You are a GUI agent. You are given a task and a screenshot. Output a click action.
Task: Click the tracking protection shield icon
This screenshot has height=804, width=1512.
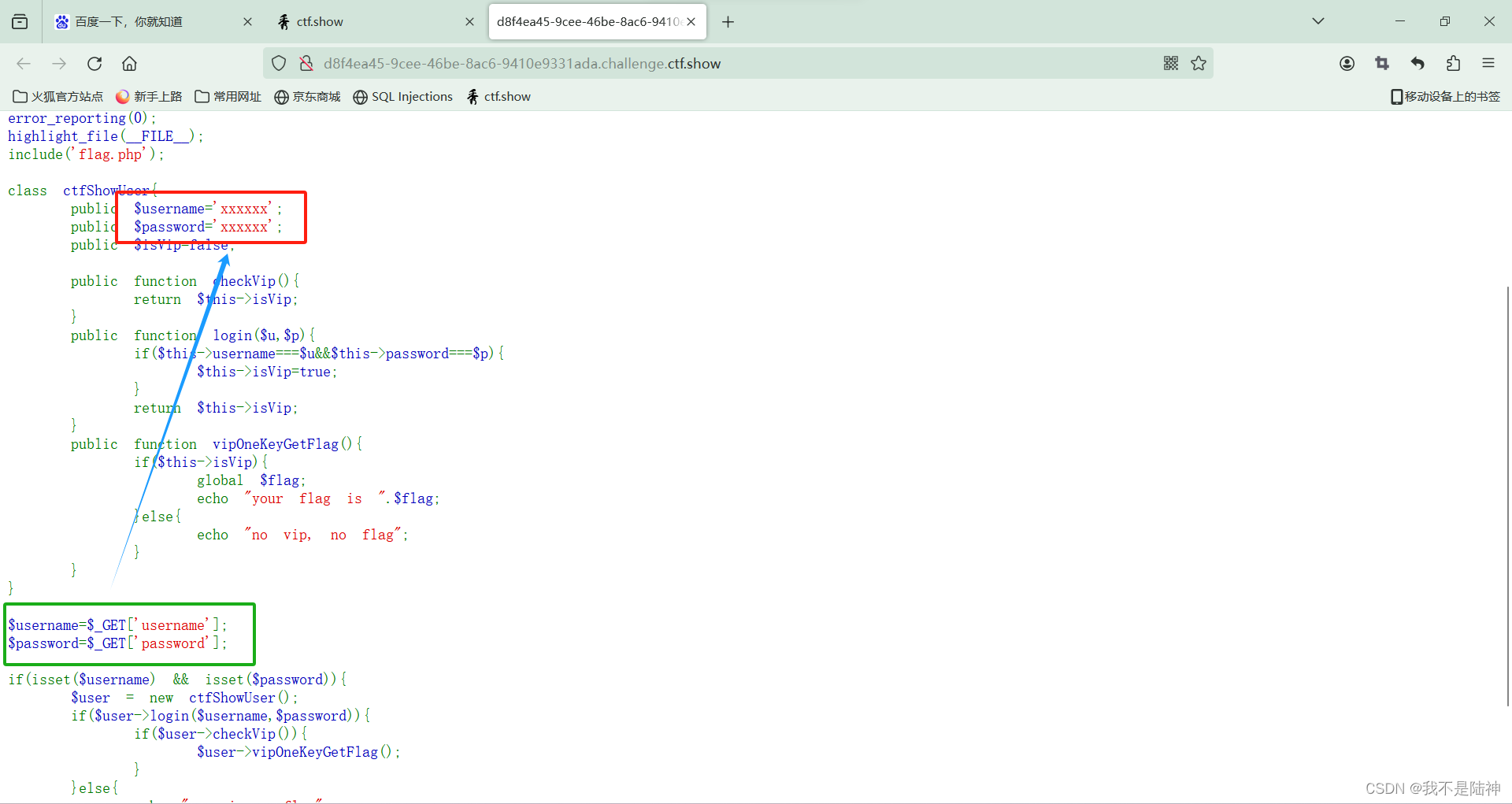click(279, 63)
